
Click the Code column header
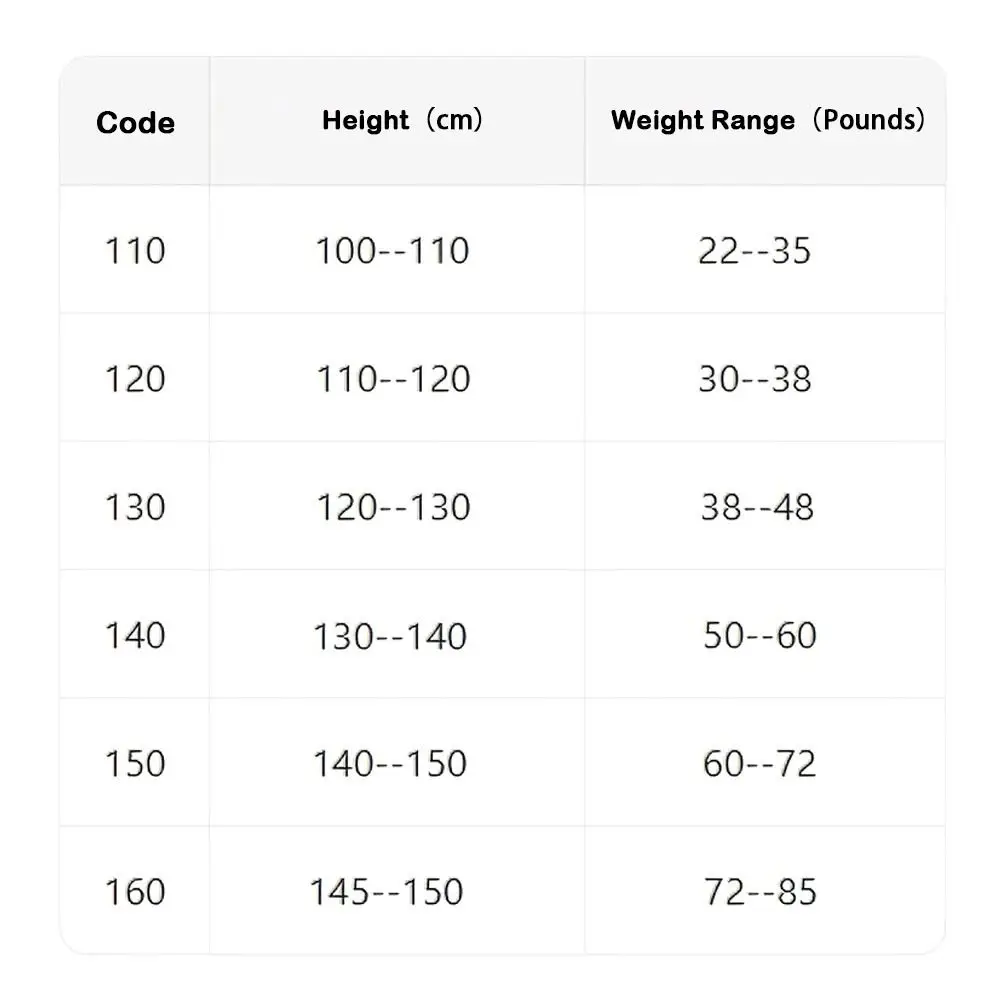[x=135, y=123]
